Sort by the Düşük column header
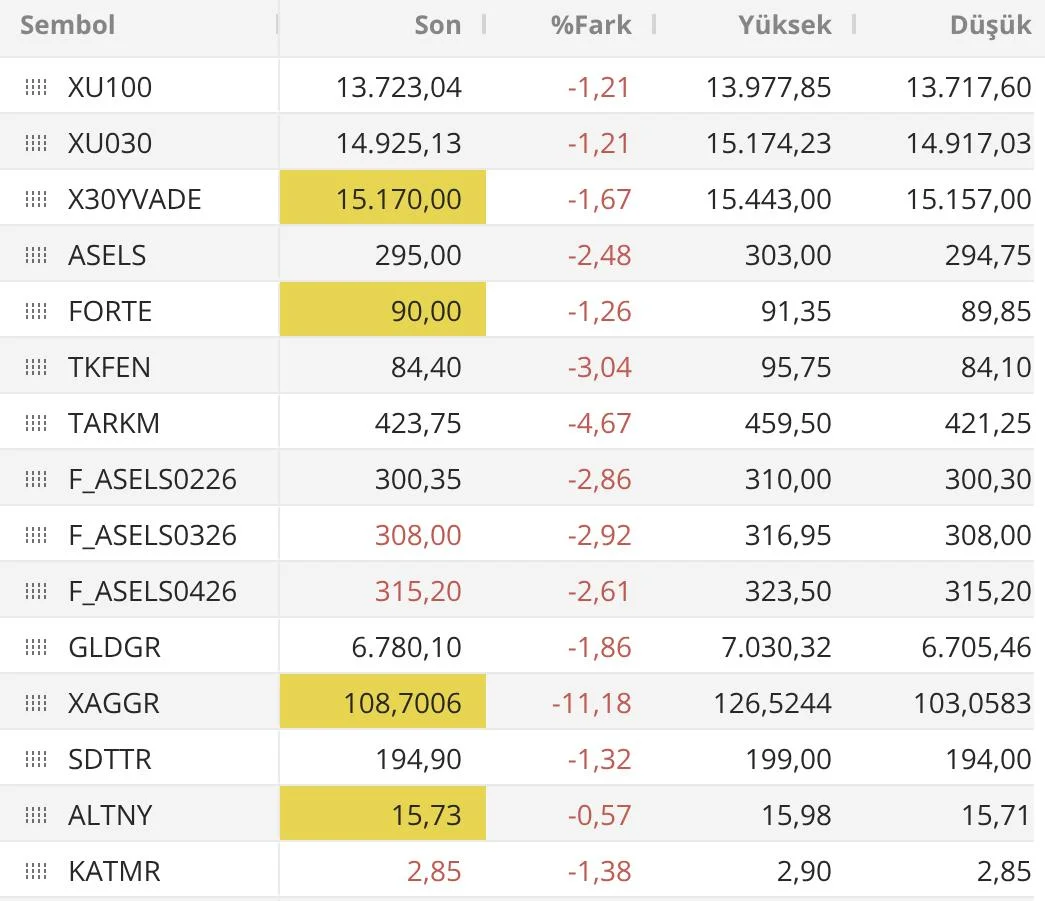This screenshot has width=1045, height=901. pyautogui.click(x=990, y=25)
